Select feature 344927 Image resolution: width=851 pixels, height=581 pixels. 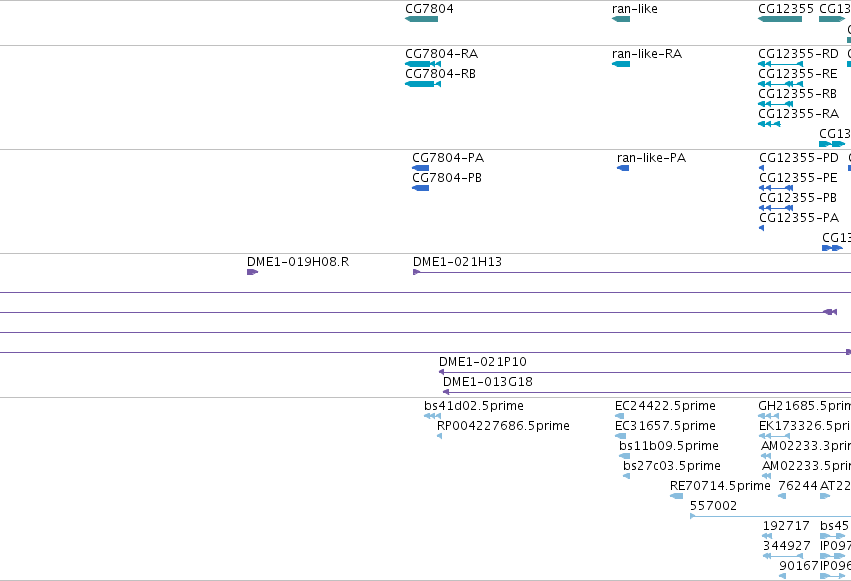[783, 557]
